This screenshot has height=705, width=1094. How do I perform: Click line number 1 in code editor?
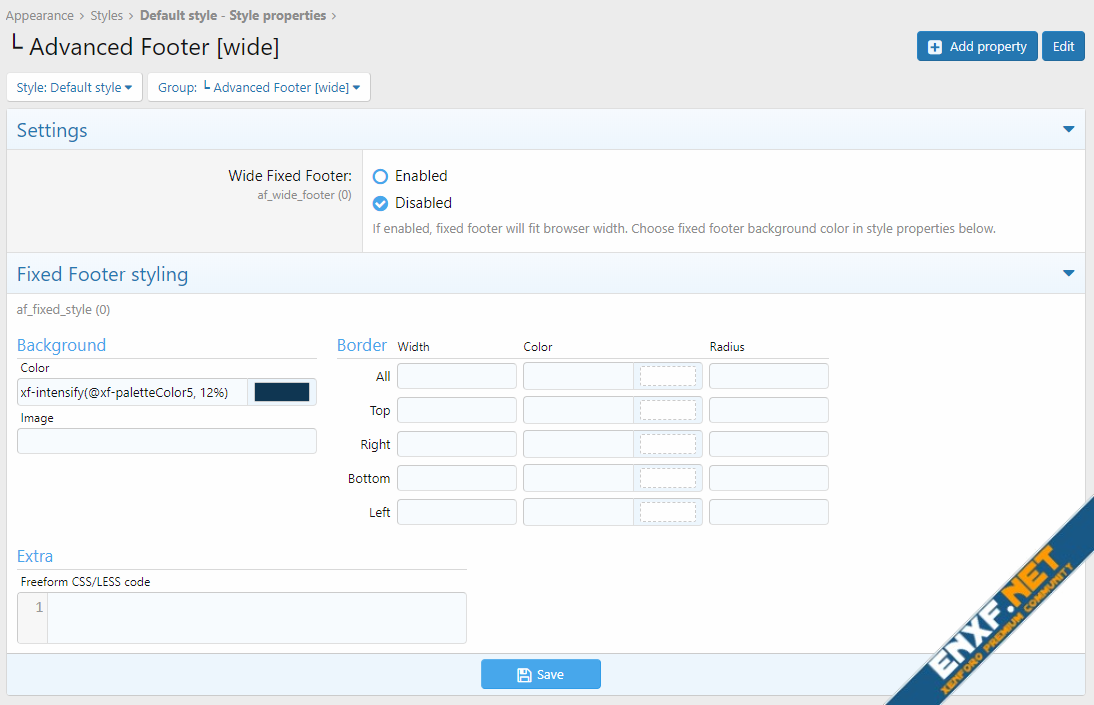coord(39,607)
